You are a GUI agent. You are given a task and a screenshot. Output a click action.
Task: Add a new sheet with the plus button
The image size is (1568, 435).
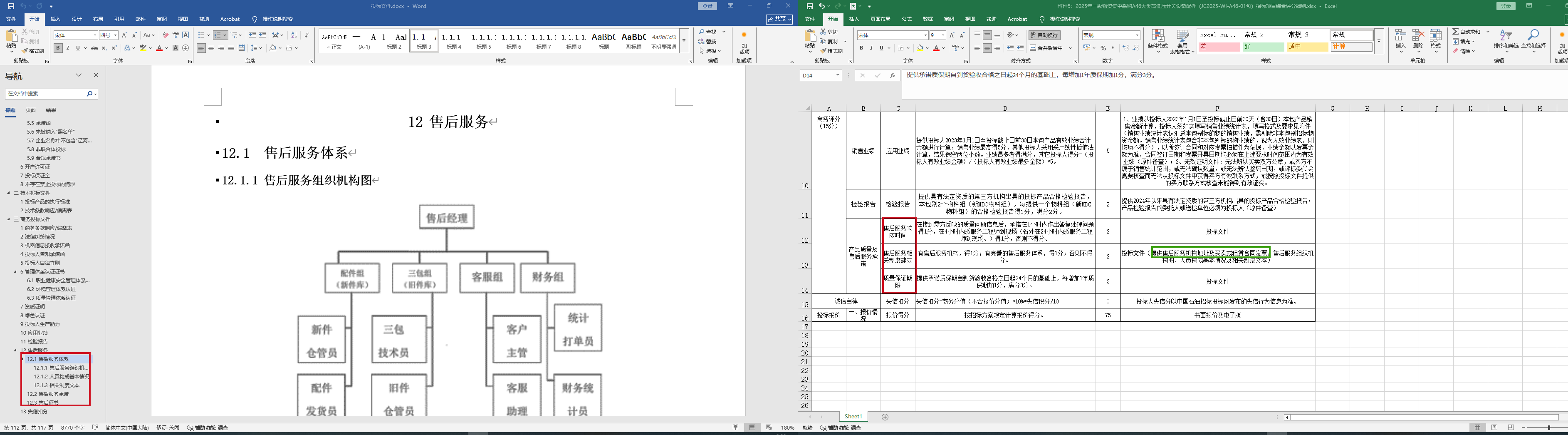point(885,418)
